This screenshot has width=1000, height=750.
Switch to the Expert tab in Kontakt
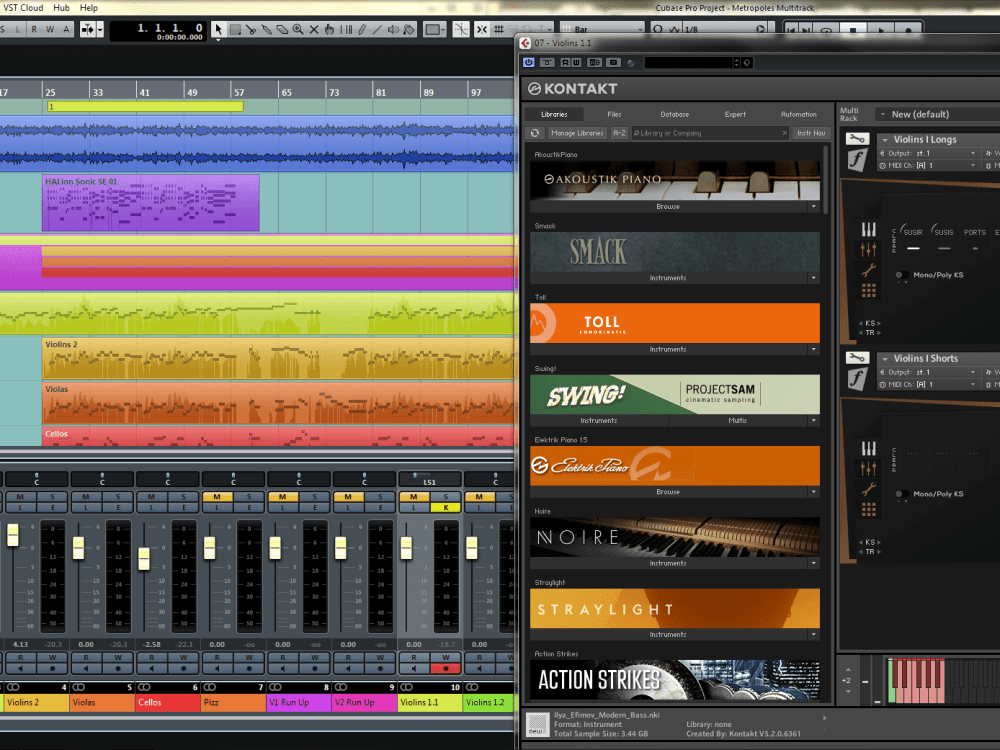tap(735, 114)
